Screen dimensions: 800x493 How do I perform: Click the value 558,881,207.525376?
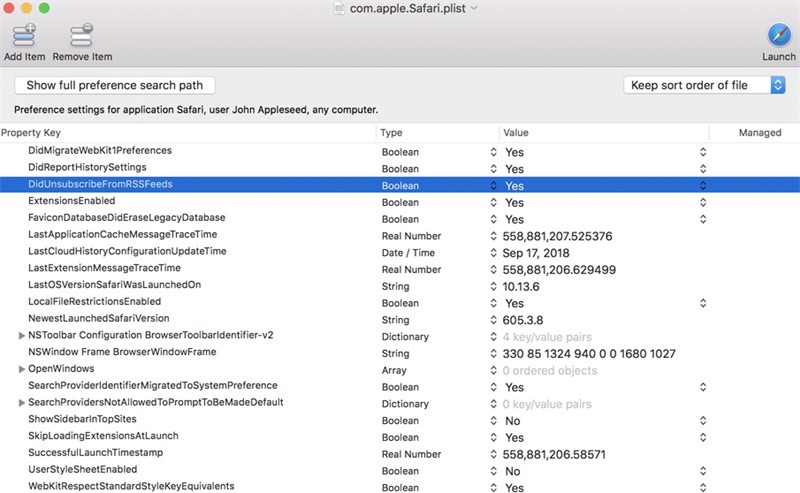point(557,236)
